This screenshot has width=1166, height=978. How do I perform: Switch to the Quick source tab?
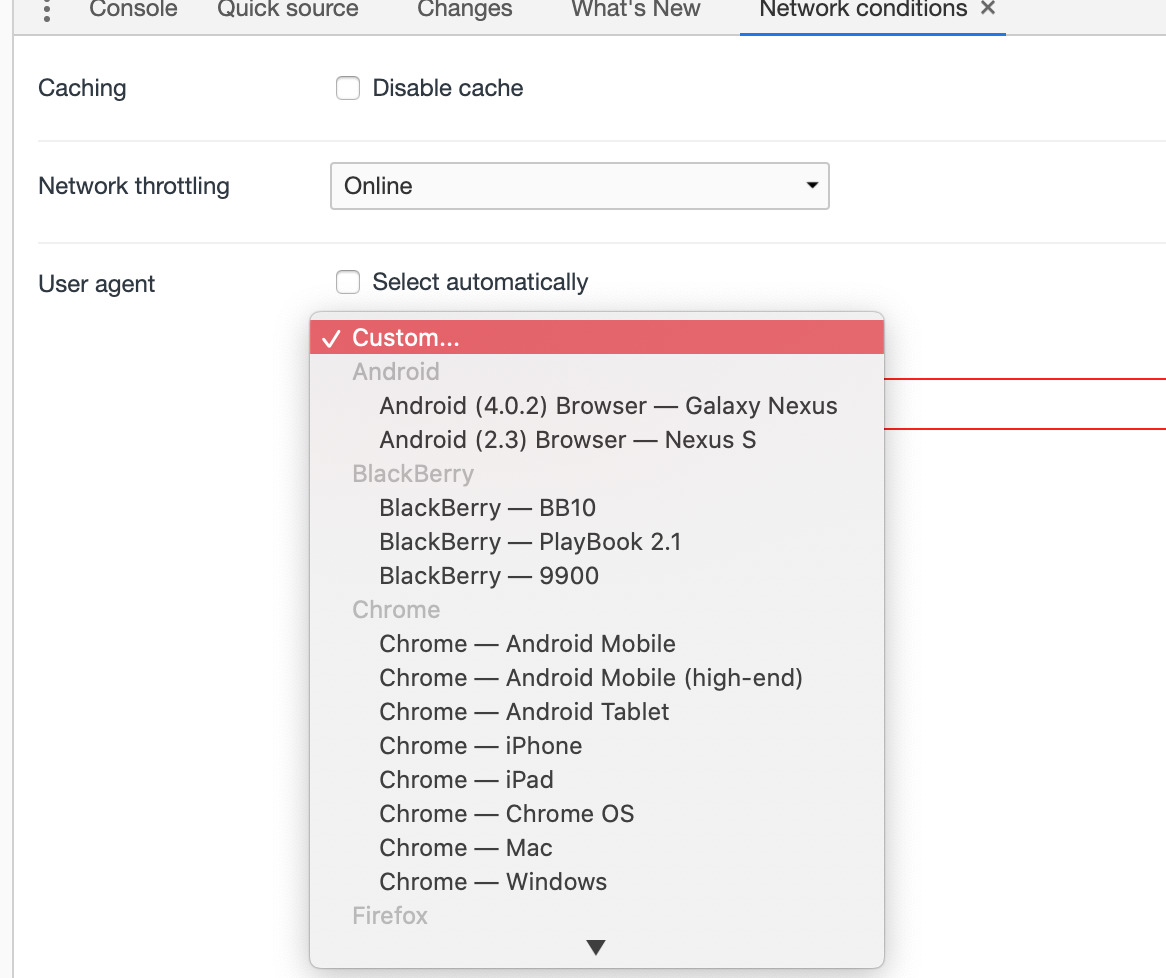287,9
